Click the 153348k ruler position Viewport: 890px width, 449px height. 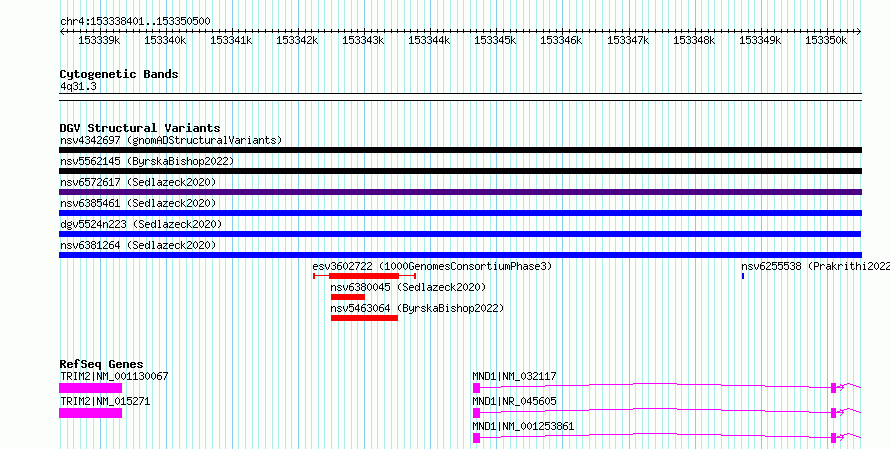(x=694, y=40)
